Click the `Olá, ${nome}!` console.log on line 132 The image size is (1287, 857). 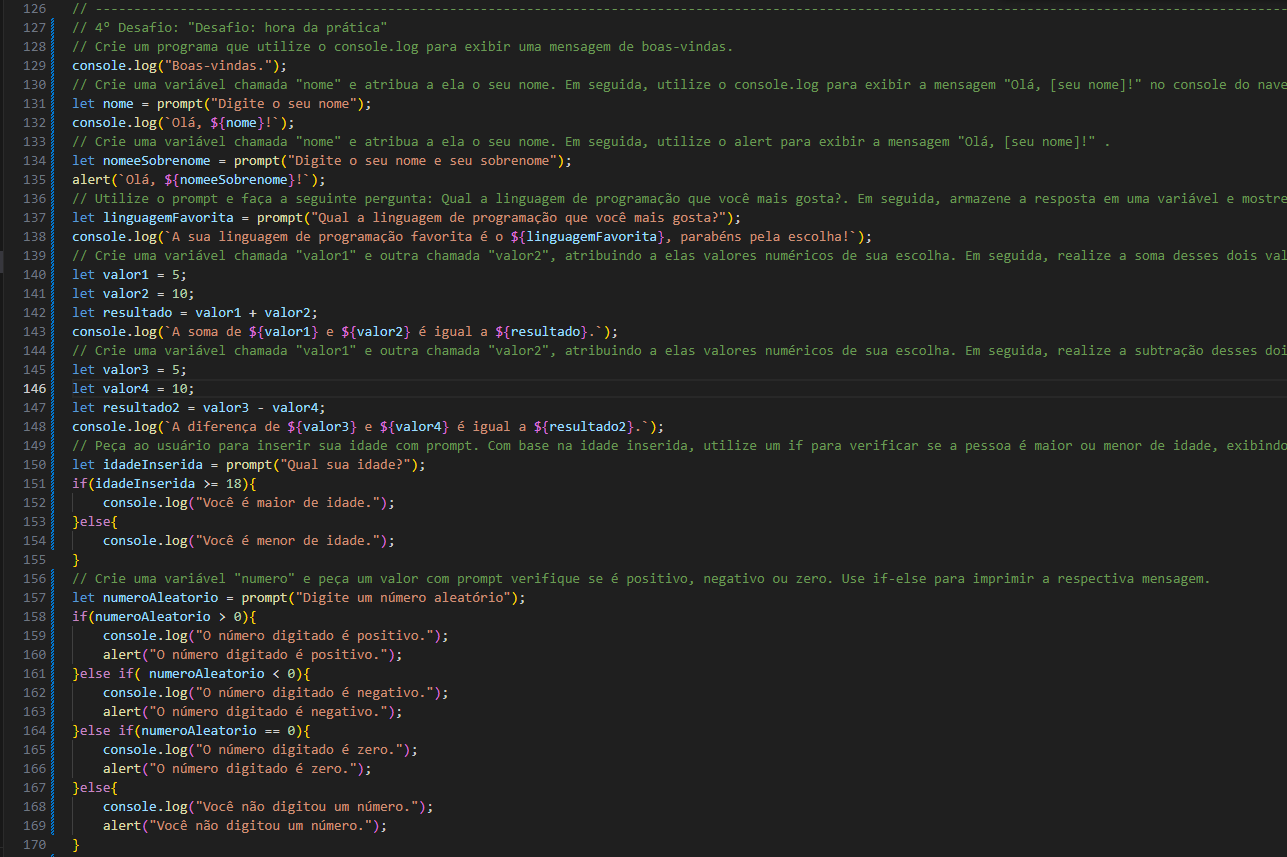coord(184,123)
